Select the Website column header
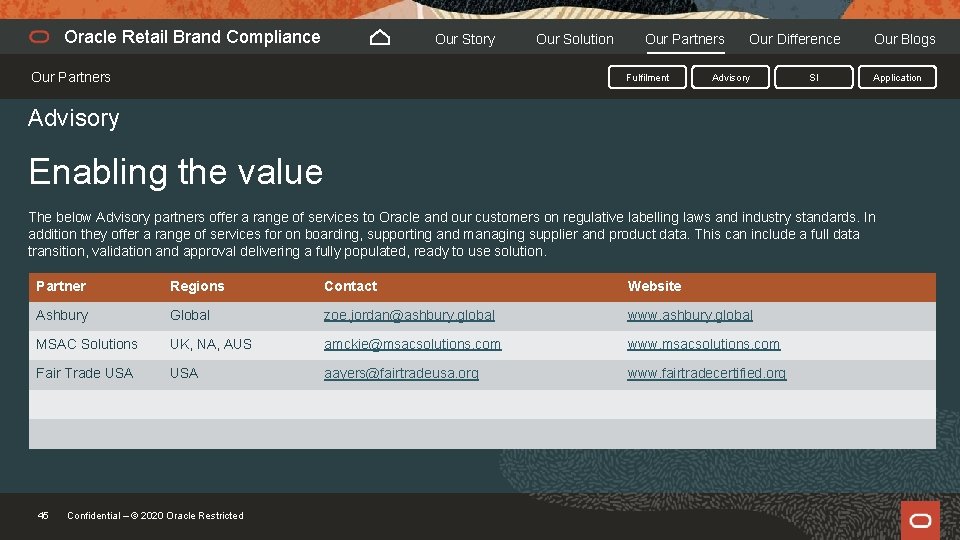The width and height of the screenshot is (960, 540). click(x=654, y=286)
